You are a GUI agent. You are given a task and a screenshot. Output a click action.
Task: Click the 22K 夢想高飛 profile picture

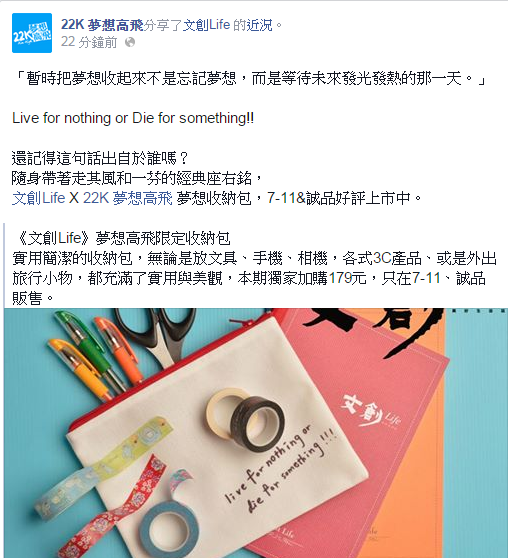[32, 33]
